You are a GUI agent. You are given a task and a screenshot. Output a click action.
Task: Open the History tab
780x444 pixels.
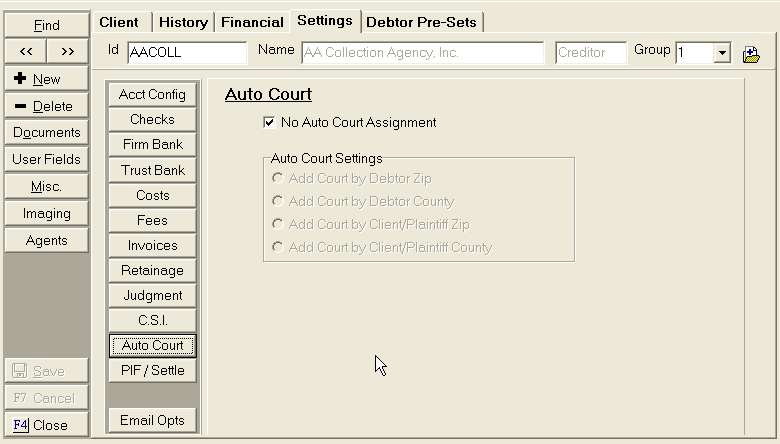pyautogui.click(x=183, y=22)
